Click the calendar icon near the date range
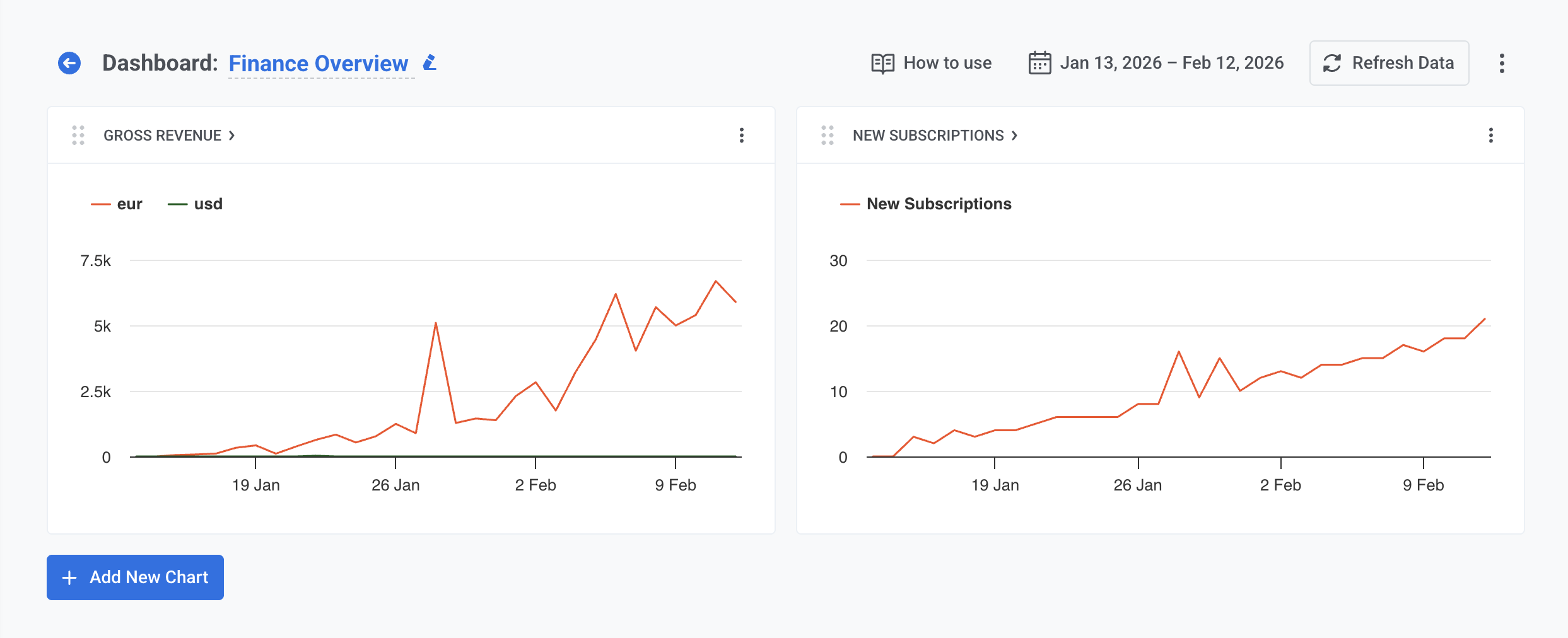Screen dimensions: 1568x638 pyautogui.click(x=1039, y=62)
